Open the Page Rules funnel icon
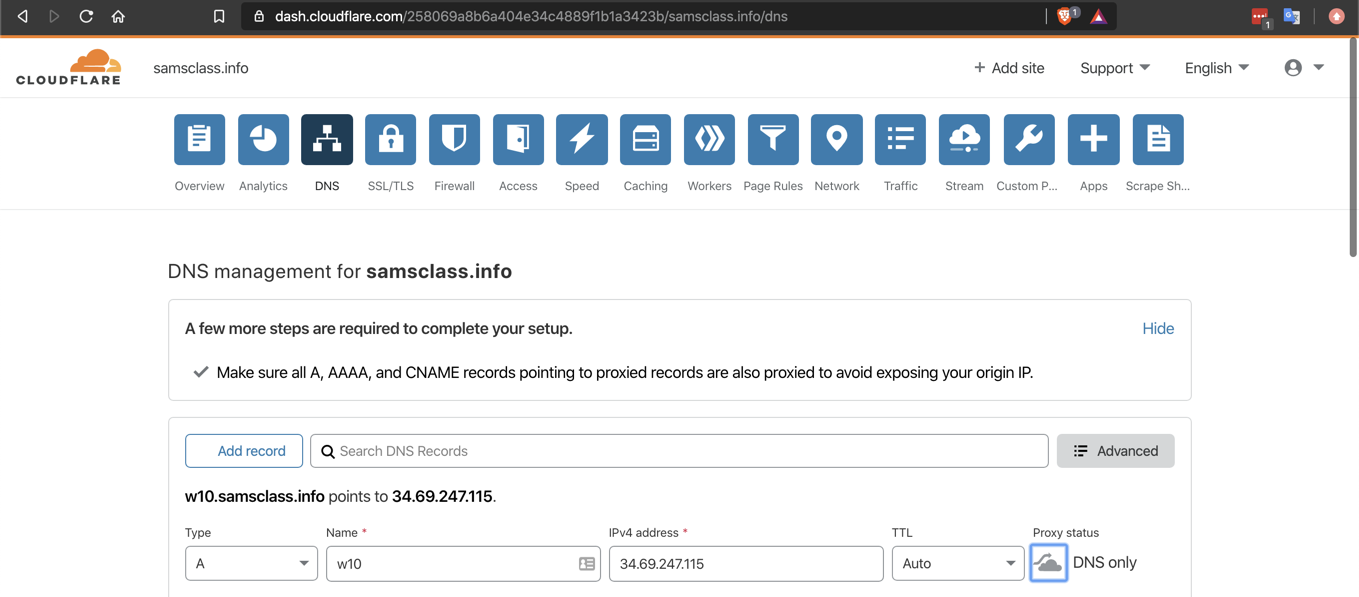Image resolution: width=1359 pixels, height=597 pixels. coord(773,140)
